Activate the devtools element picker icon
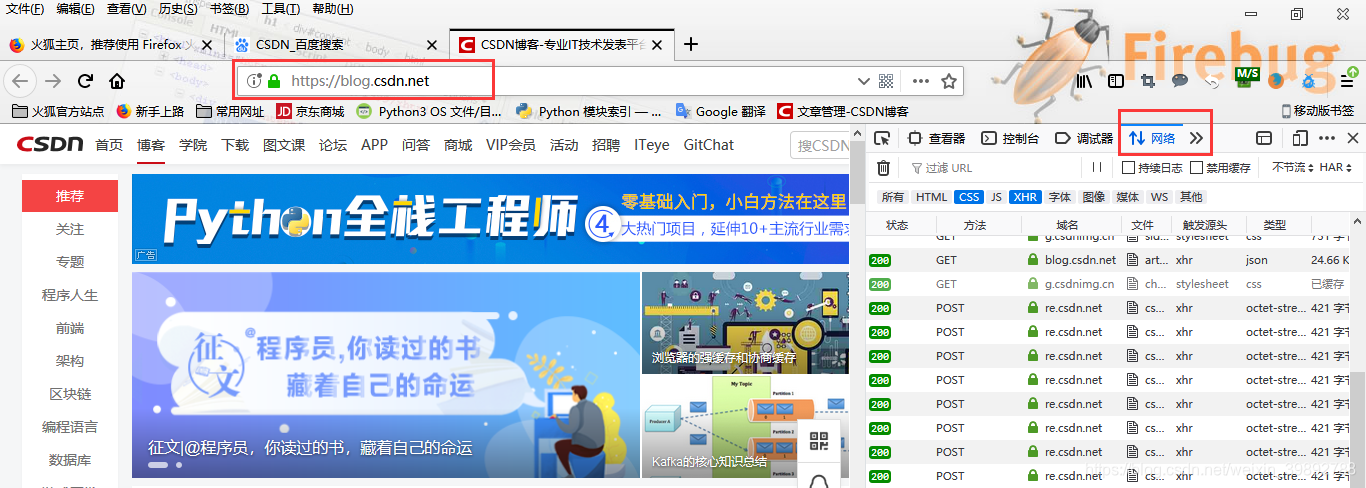This screenshot has height=488, width=1366. 882,138
